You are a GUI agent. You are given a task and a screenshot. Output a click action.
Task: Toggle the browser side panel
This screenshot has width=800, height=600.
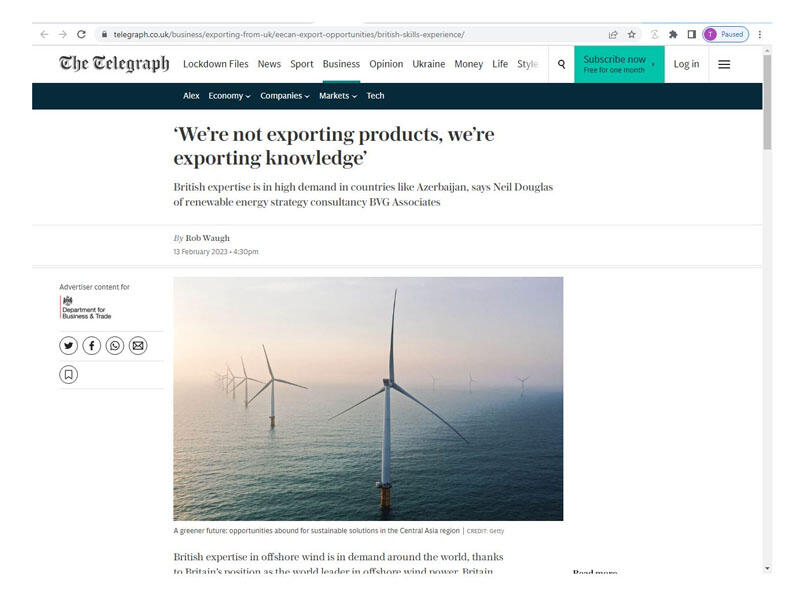click(691, 34)
